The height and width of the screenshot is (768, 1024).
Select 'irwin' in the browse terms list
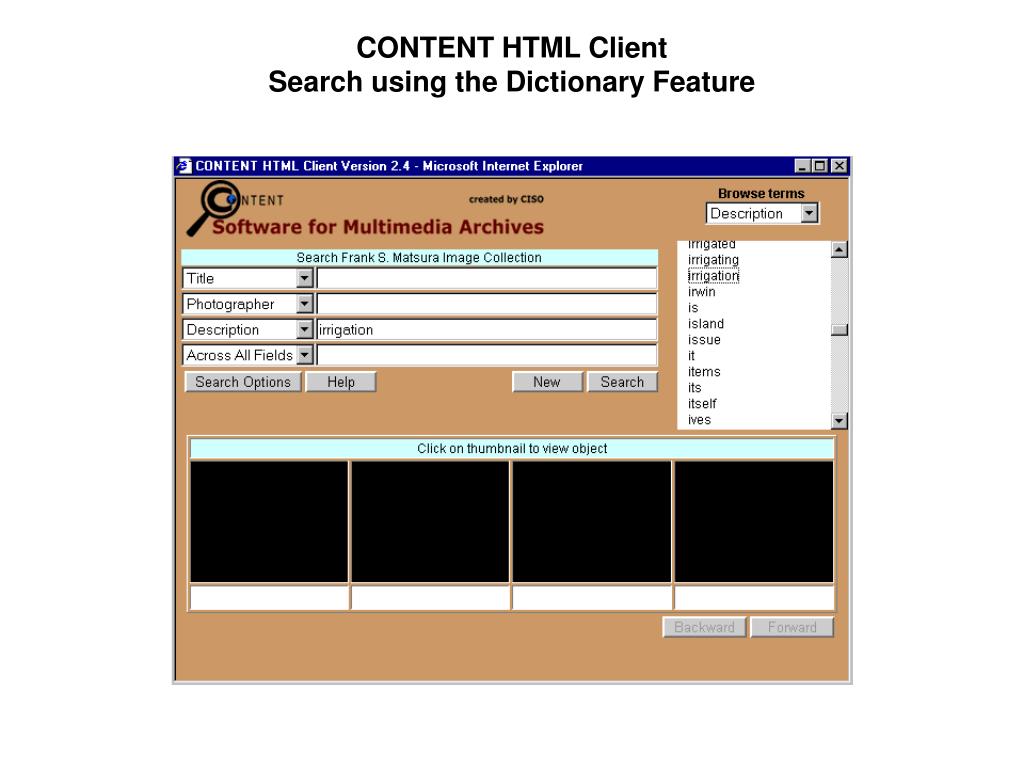(701, 292)
